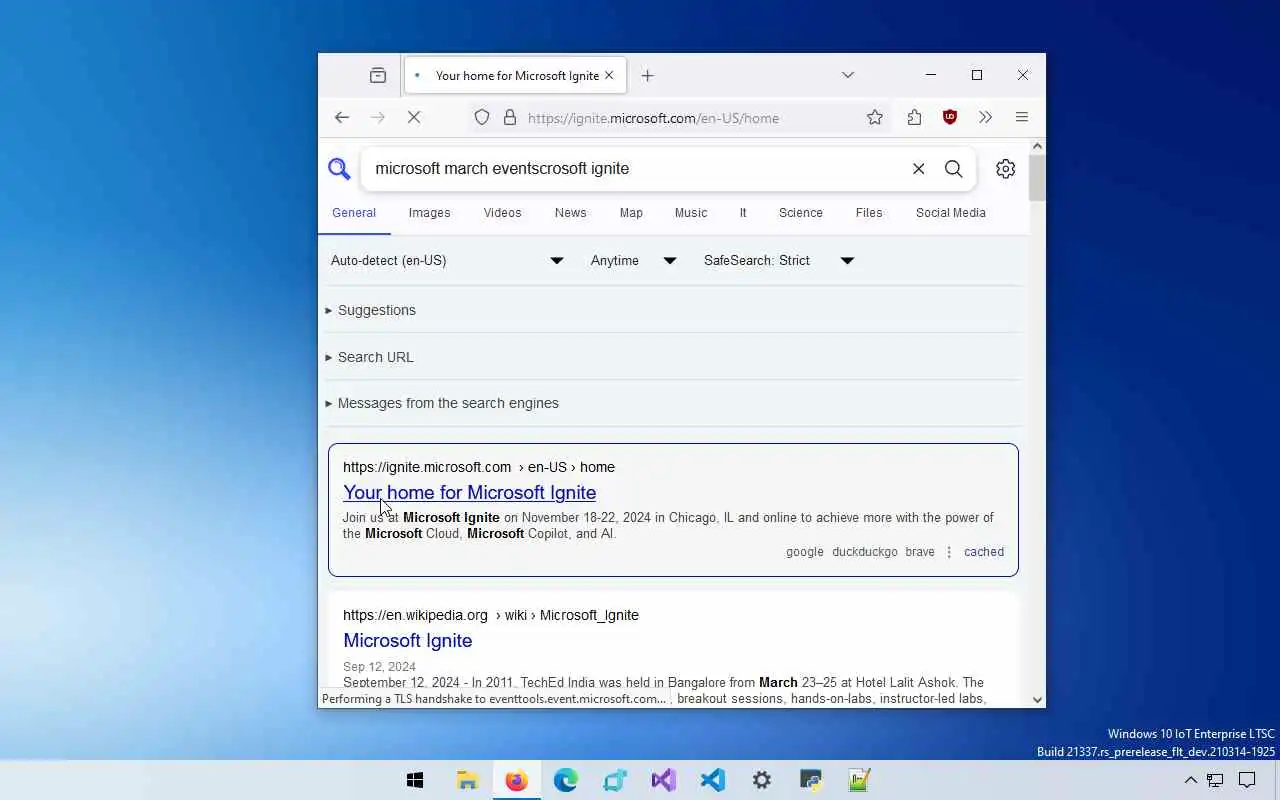
Task: Switch to the Map tab
Action: coord(631,213)
